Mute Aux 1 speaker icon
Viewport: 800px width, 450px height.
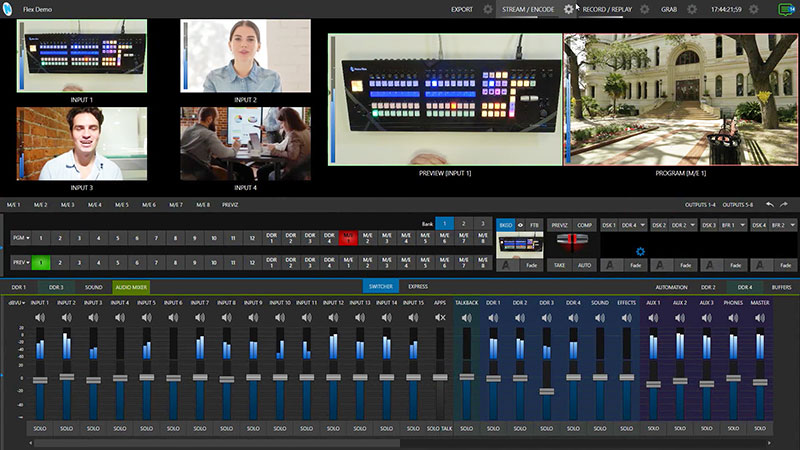click(653, 317)
